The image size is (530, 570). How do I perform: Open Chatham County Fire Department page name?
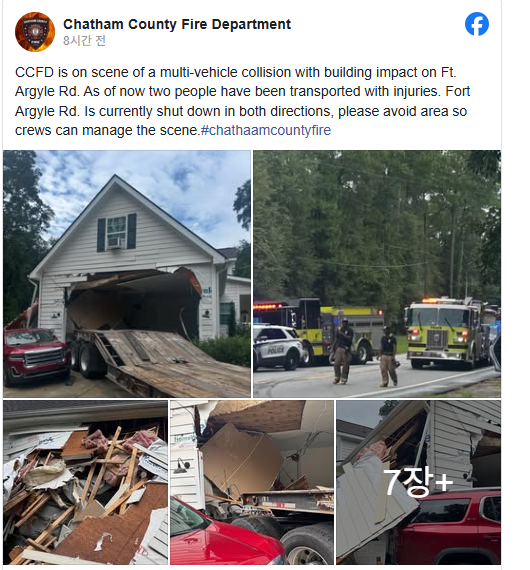tap(177, 24)
